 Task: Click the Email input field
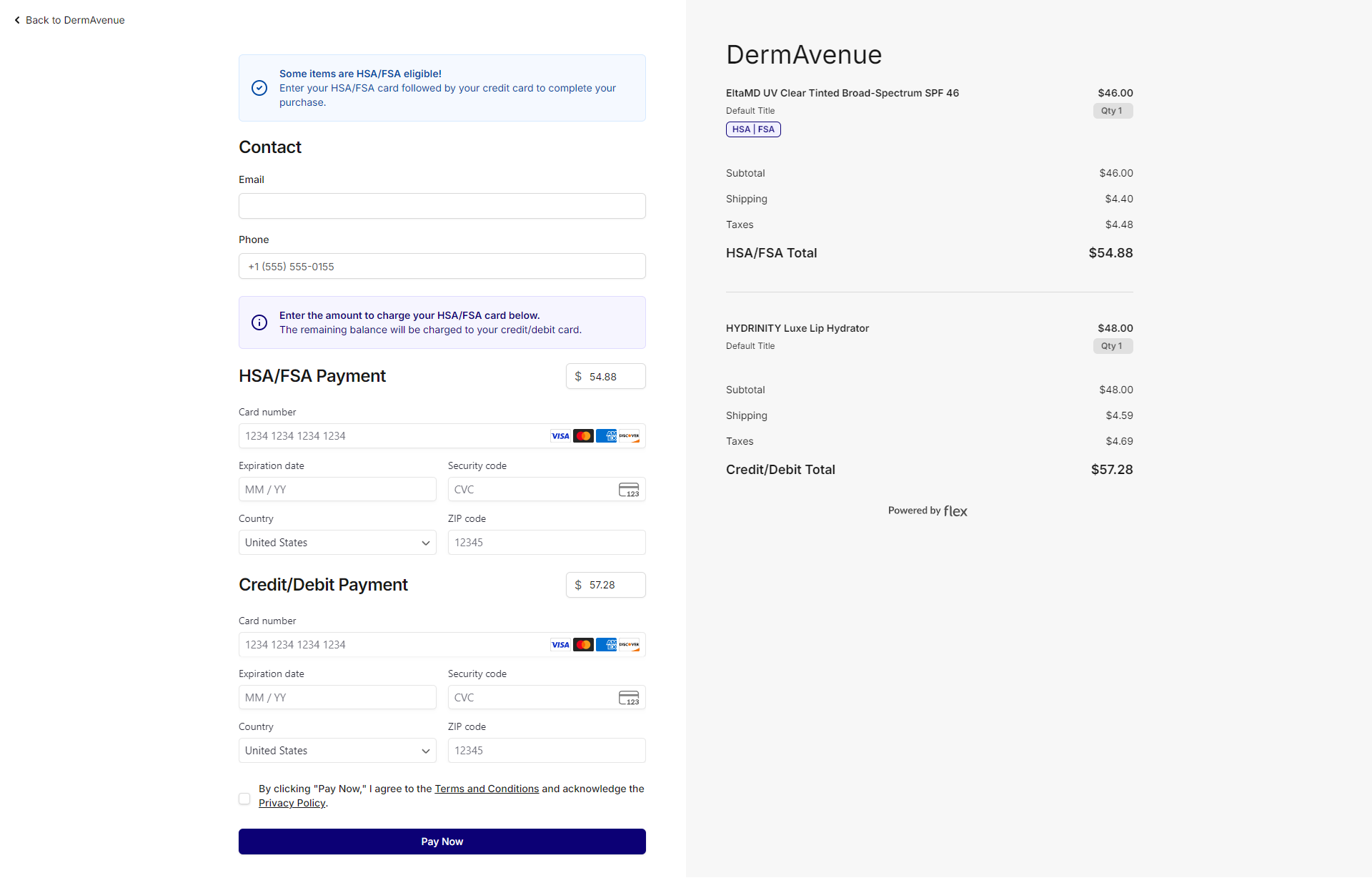click(x=442, y=206)
